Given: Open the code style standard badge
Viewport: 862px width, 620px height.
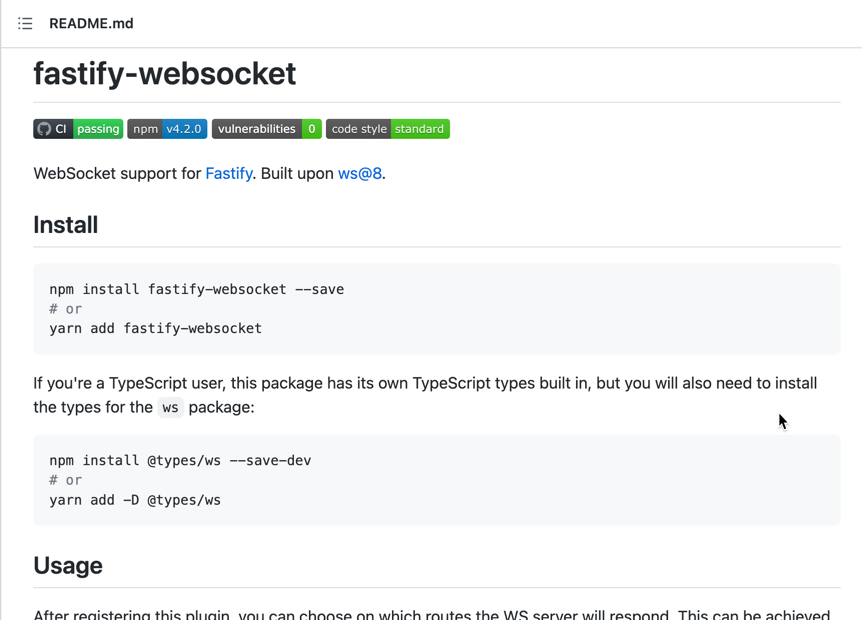Looking at the screenshot, I should 388,128.
